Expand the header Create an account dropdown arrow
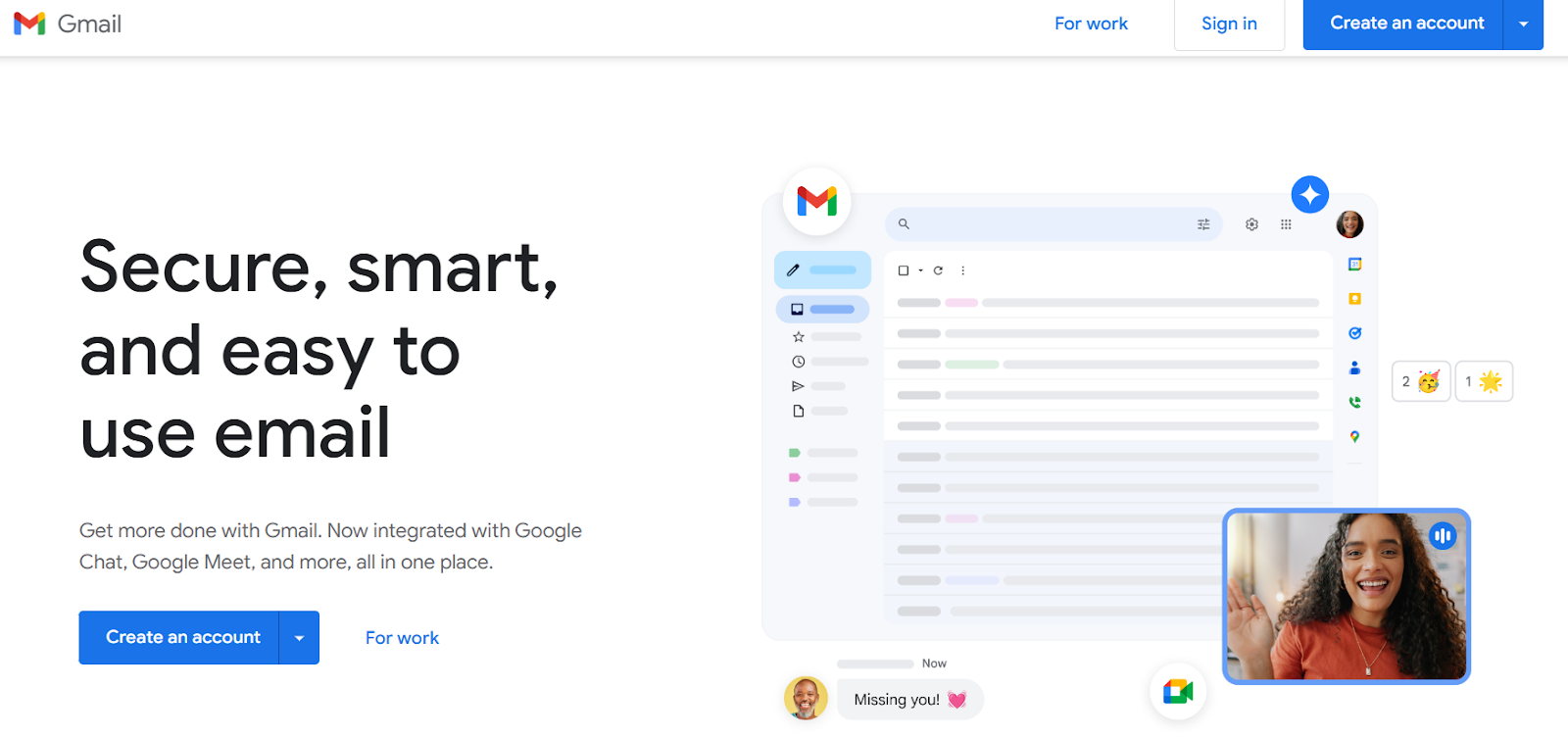The image size is (1568, 737). [1523, 24]
